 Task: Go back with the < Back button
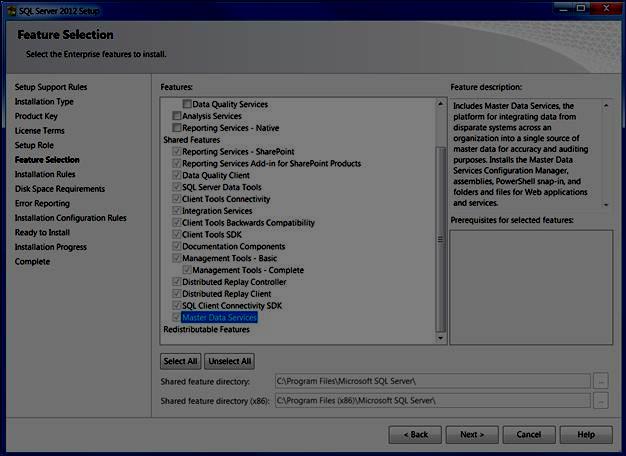coord(415,434)
